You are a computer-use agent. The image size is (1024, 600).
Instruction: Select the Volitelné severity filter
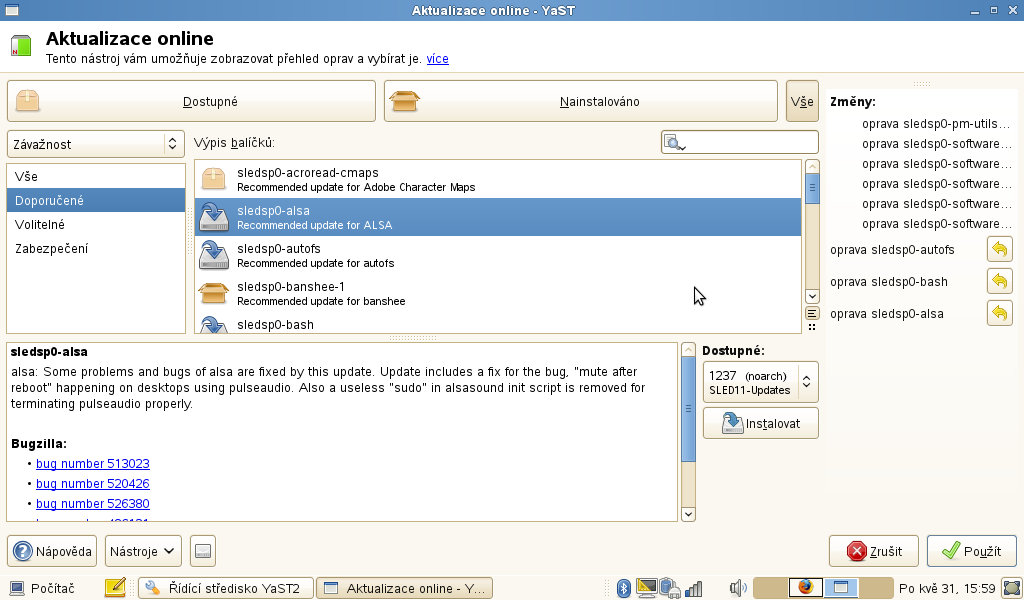96,225
